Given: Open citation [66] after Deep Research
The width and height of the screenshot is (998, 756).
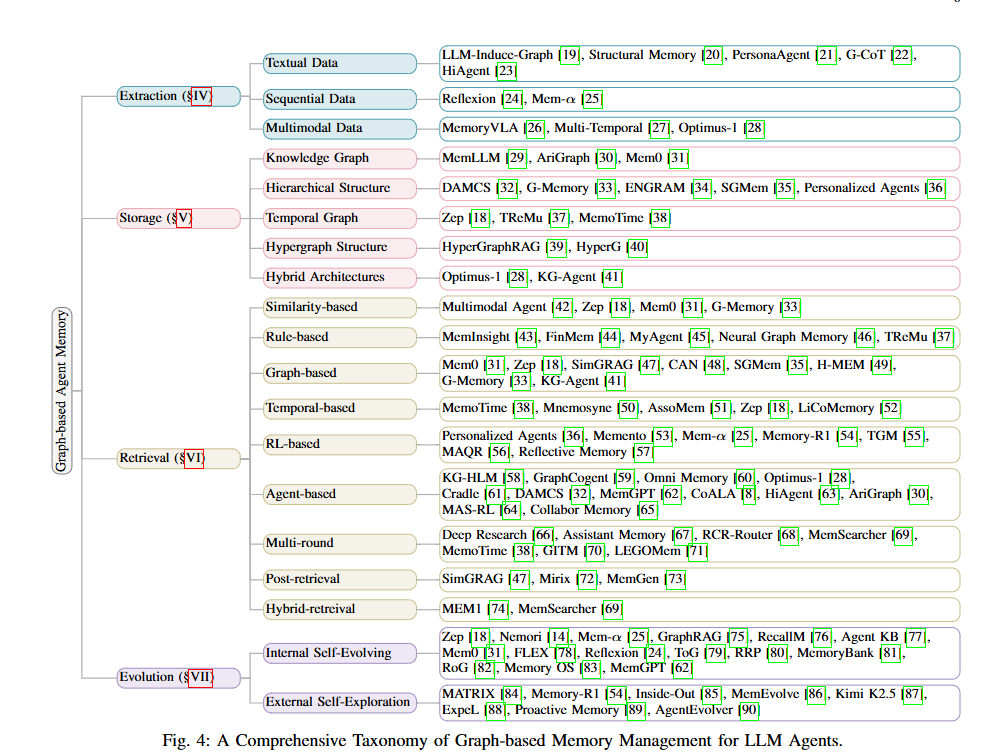Looking at the screenshot, I should tap(544, 536).
